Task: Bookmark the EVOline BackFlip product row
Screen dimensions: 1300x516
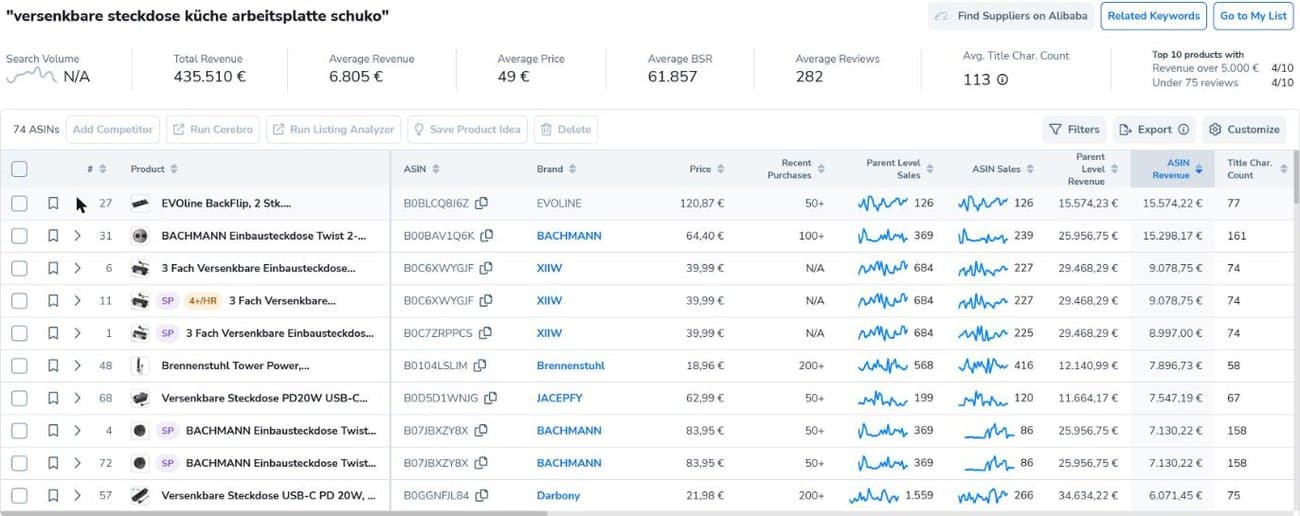Action: [x=53, y=203]
